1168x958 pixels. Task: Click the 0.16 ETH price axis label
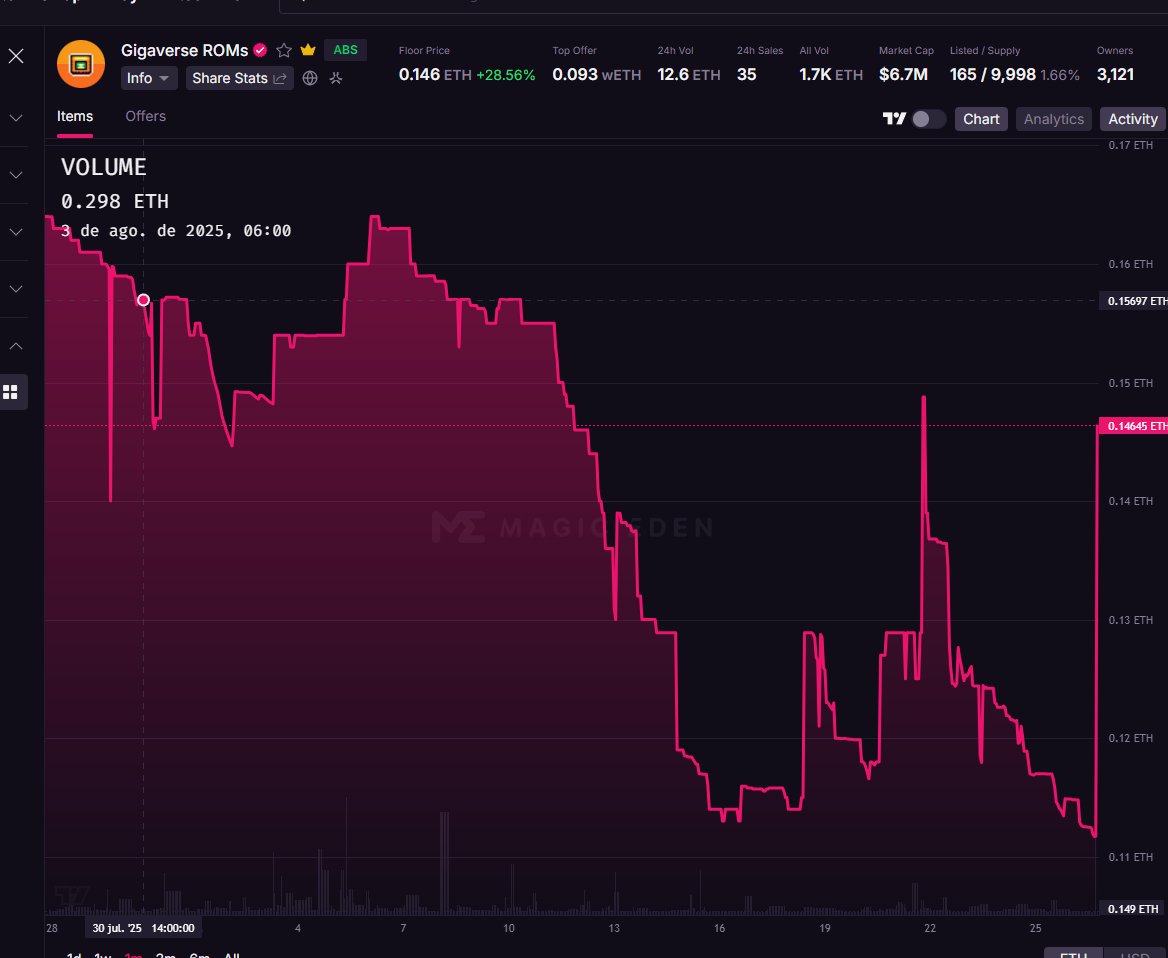coord(1130,264)
